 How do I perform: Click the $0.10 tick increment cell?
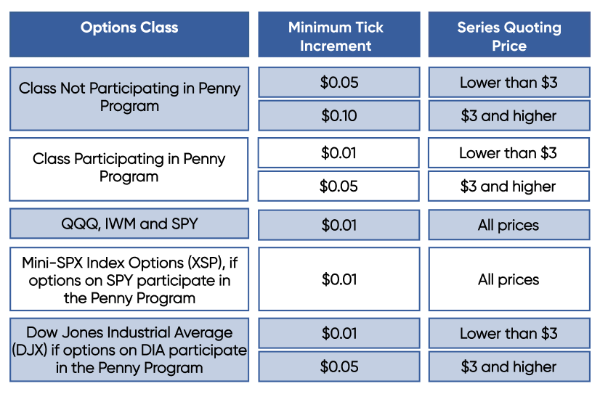(x=339, y=116)
